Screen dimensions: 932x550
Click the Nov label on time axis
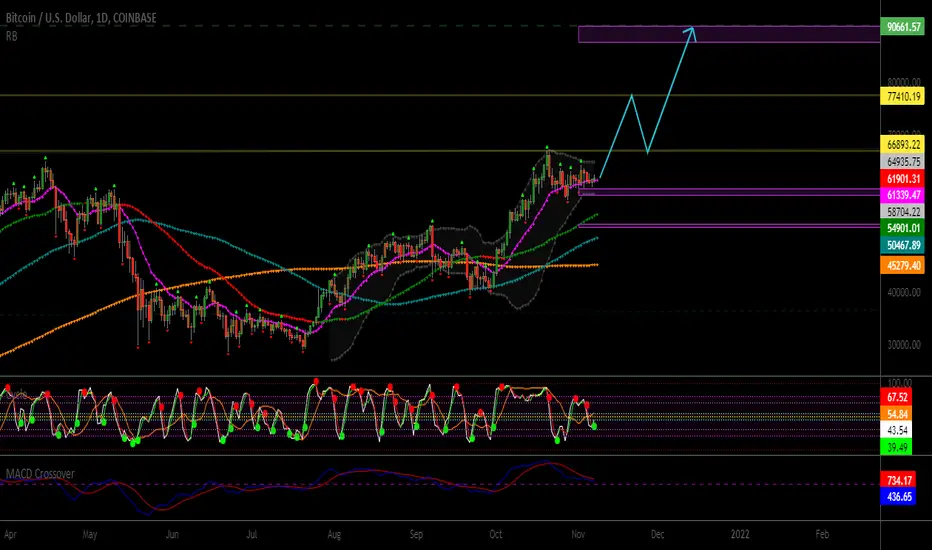pos(578,534)
